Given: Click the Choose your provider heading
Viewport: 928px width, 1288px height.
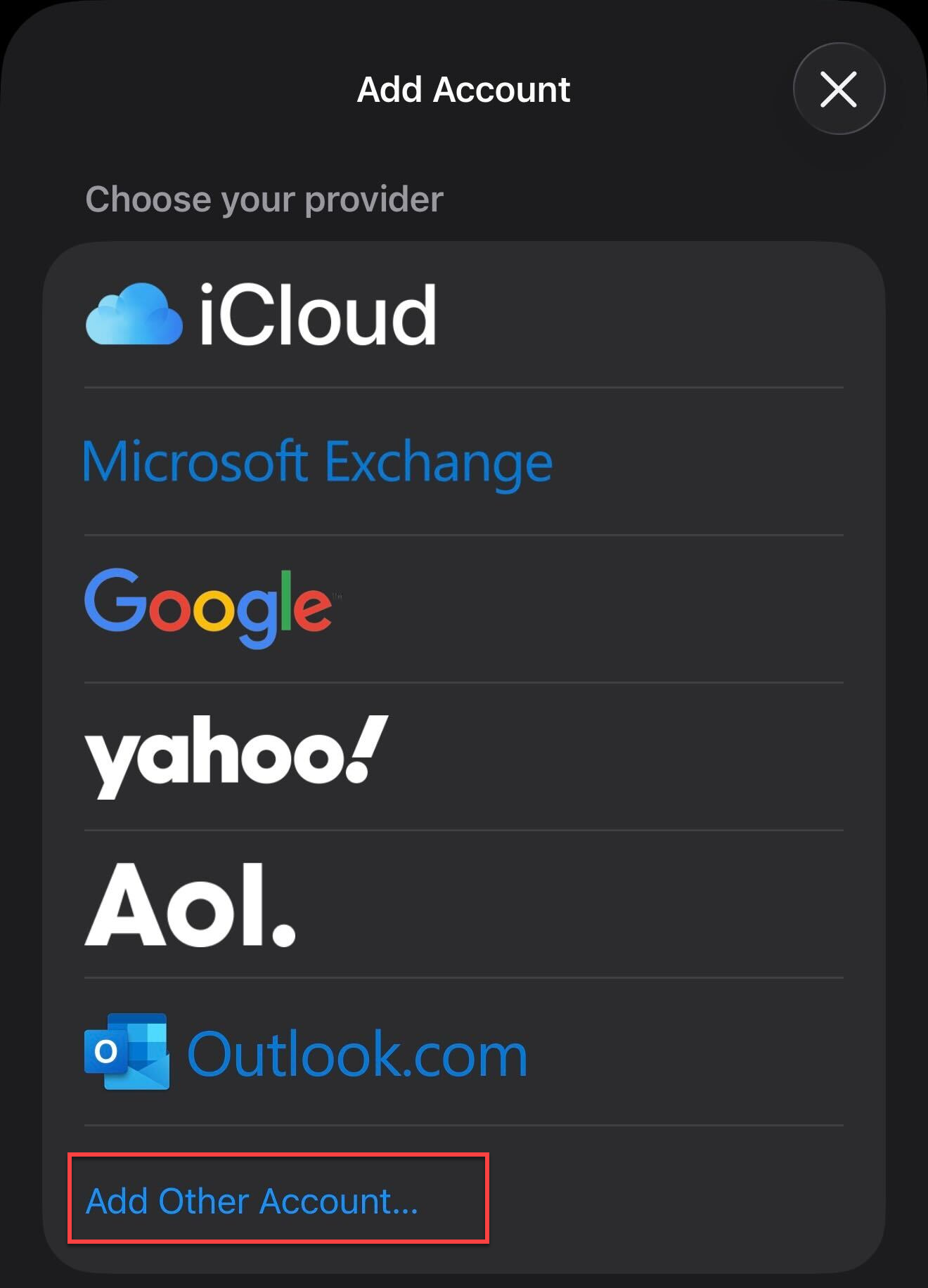Looking at the screenshot, I should pyautogui.click(x=264, y=200).
